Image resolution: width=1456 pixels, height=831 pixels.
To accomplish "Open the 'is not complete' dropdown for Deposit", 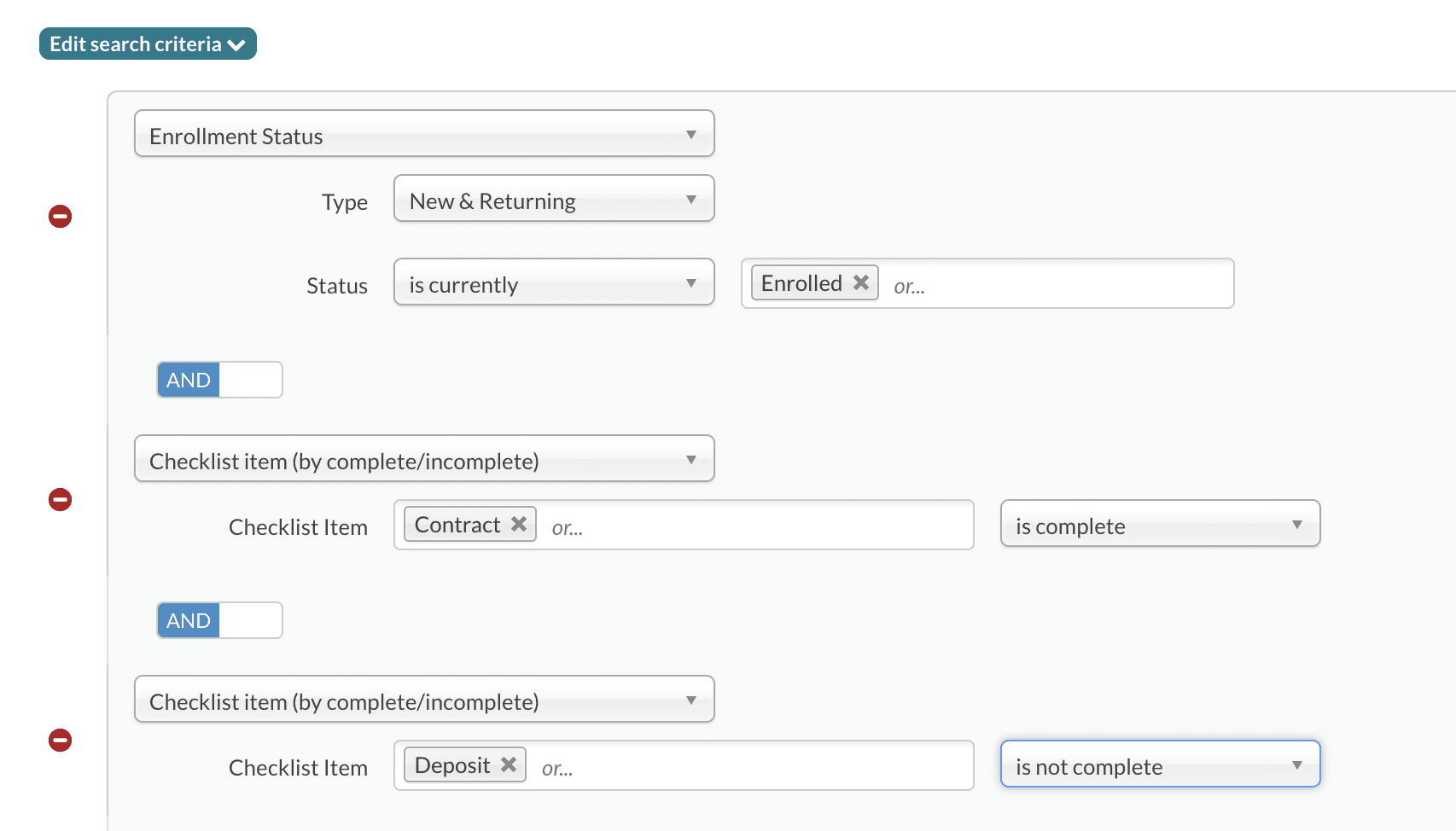I will pos(1160,764).
